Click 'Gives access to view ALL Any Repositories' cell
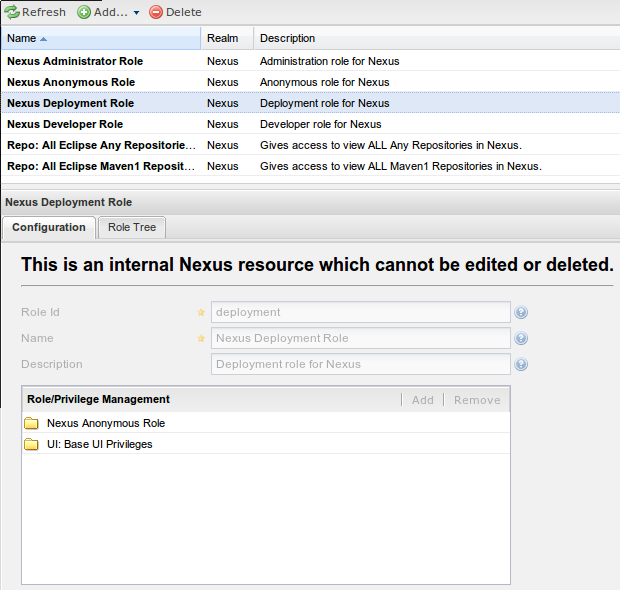620x590 pixels. [x=391, y=145]
